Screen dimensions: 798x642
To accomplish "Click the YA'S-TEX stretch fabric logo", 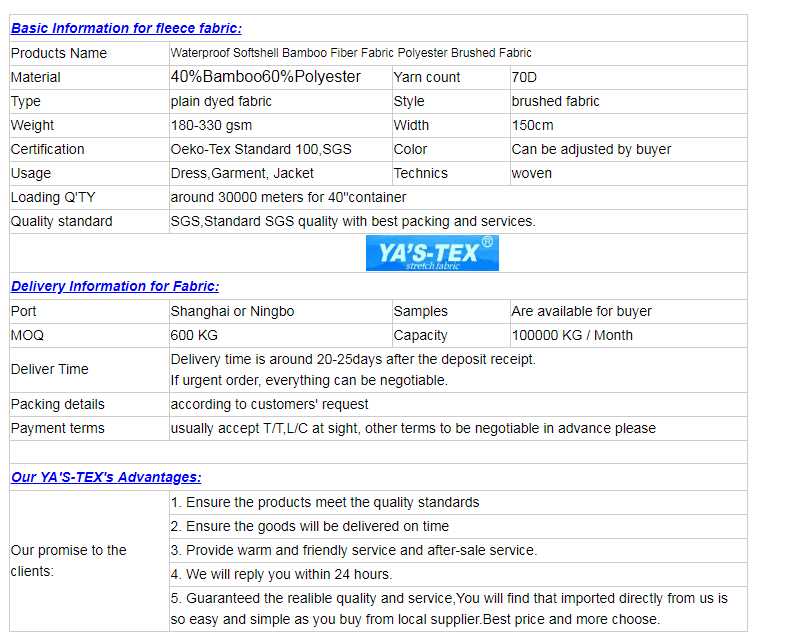I will 432,254.
